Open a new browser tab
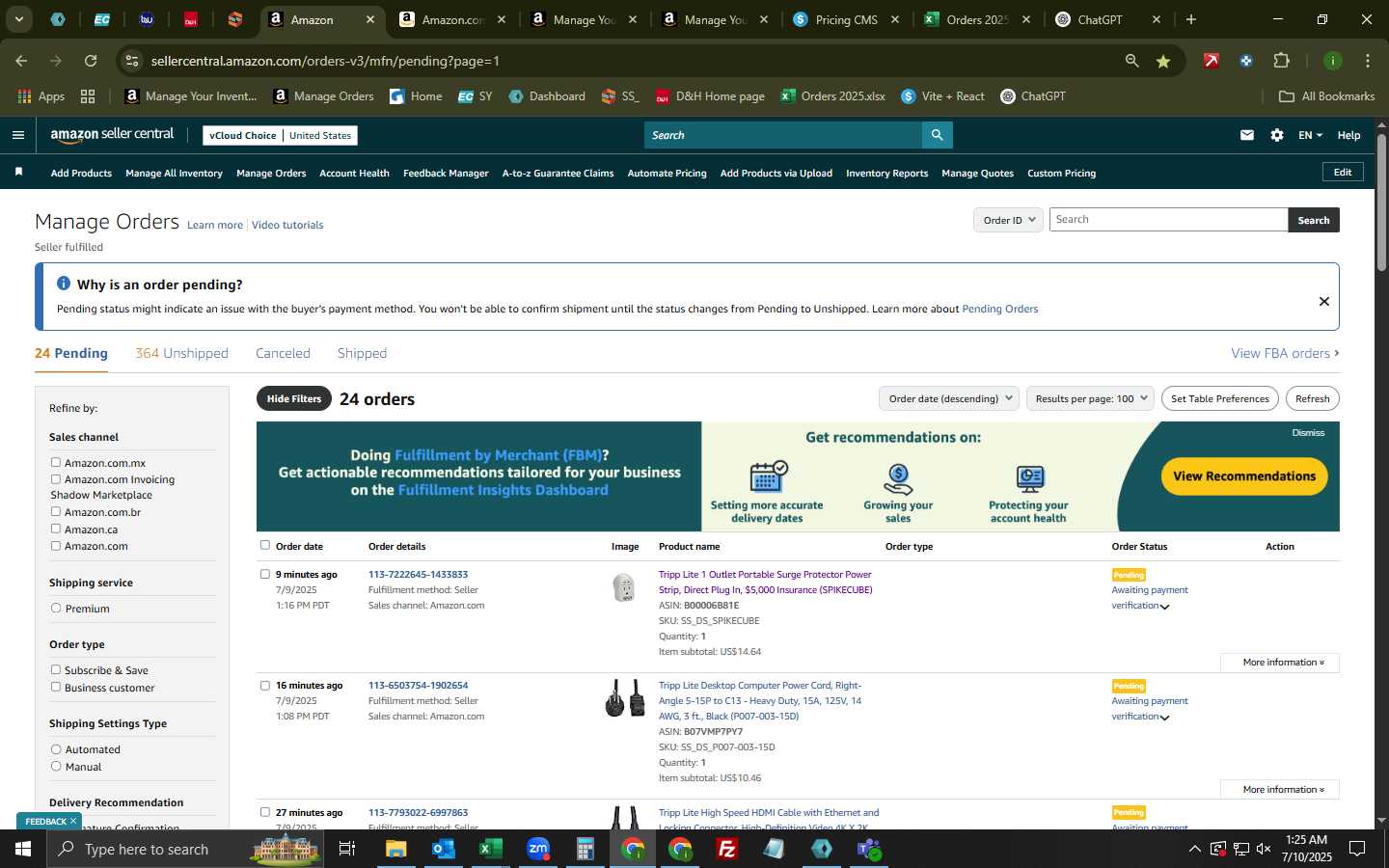This screenshot has height=868, width=1389. click(1191, 19)
